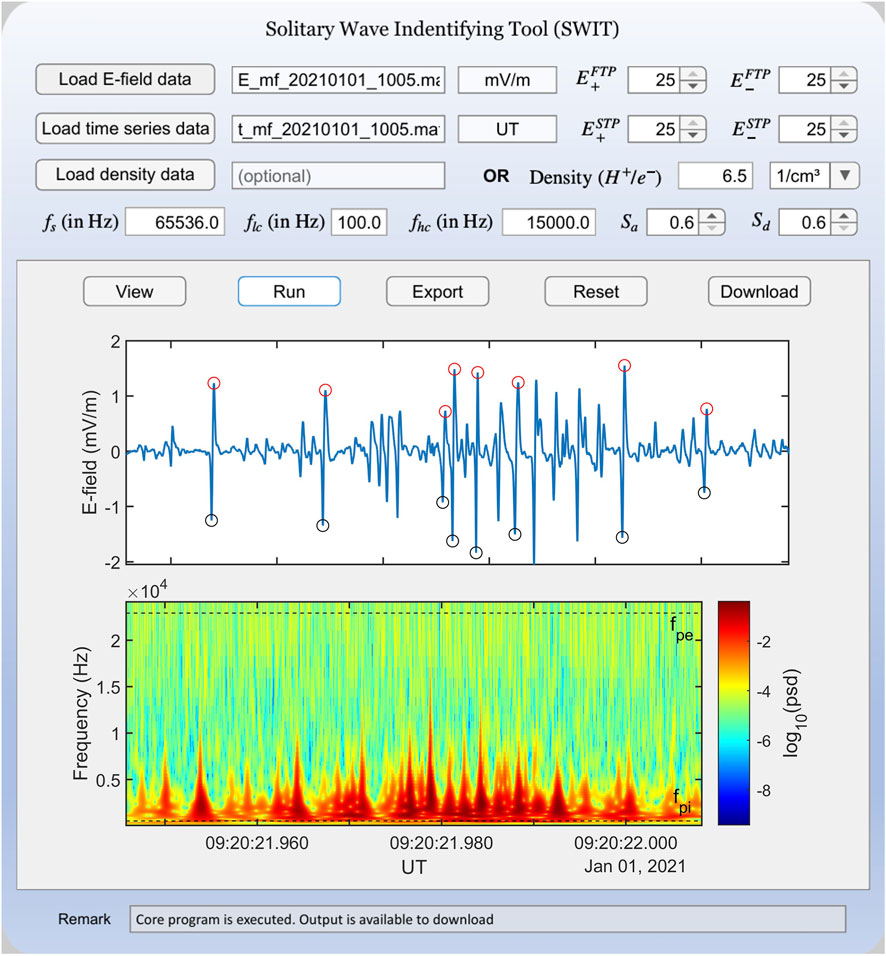
Task: Select the high cutoff fhc input field
Action: click(549, 223)
